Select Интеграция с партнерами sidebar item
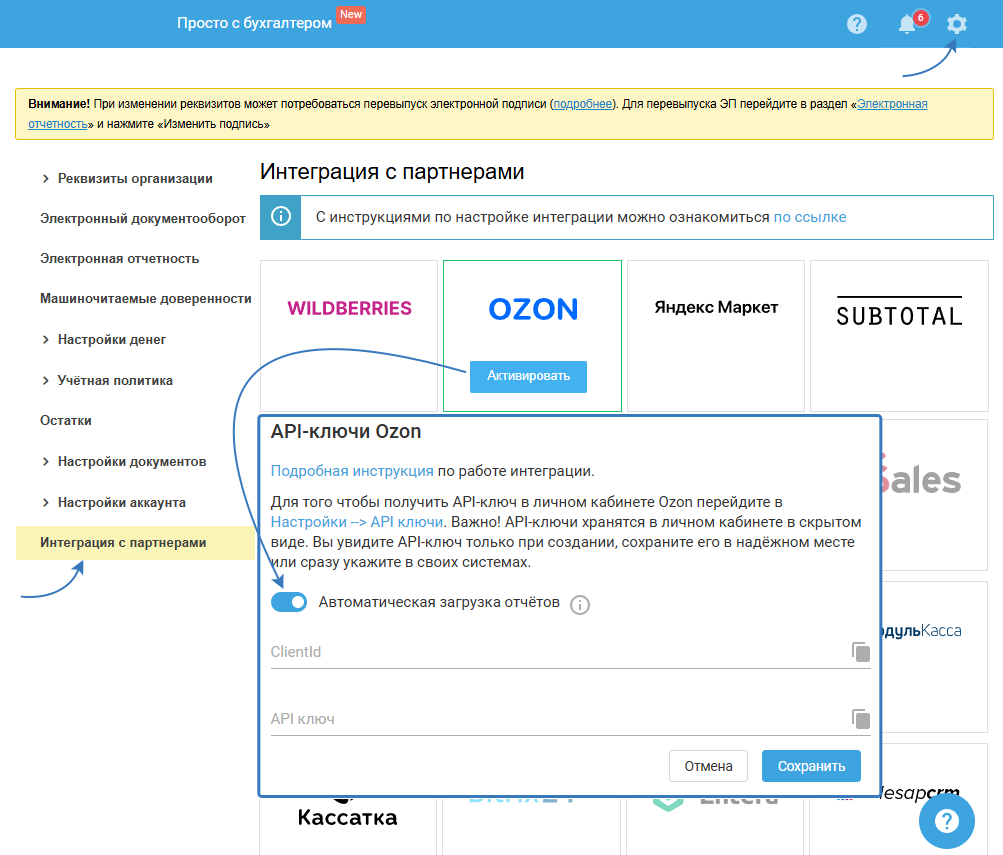 click(x=136, y=543)
